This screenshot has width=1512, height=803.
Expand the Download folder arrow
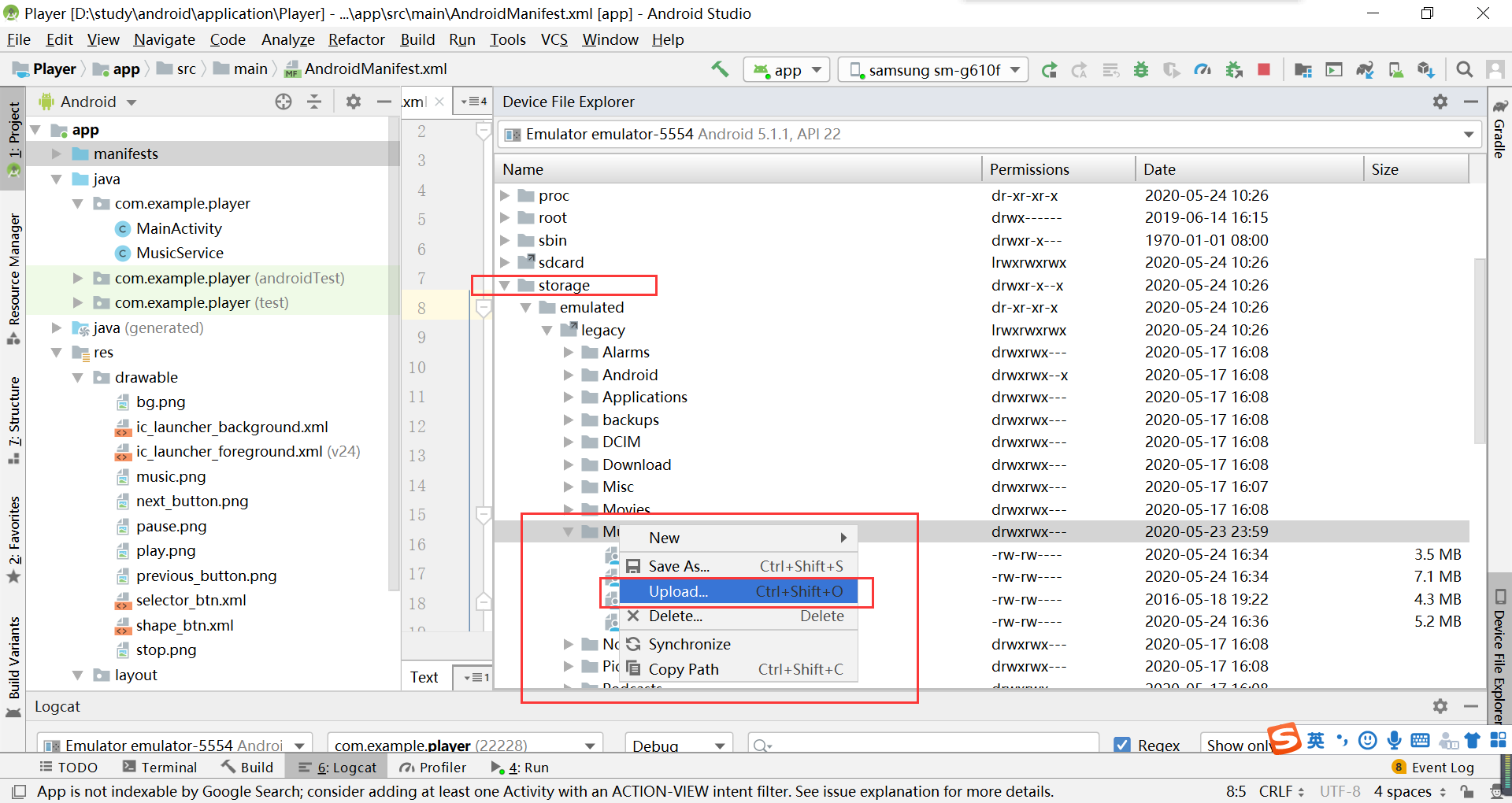pos(569,464)
